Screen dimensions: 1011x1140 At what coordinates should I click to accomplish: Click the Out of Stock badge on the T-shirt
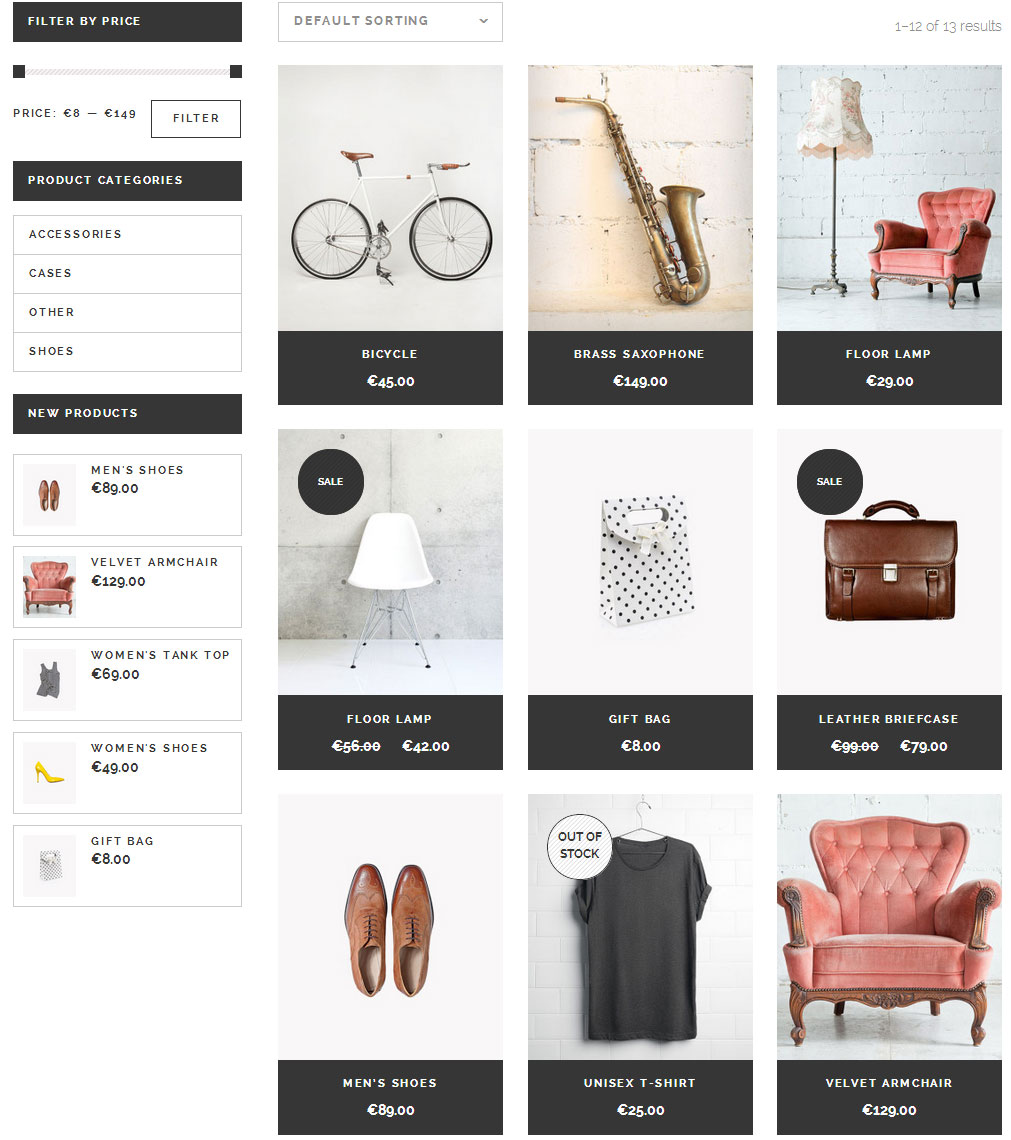pos(579,846)
